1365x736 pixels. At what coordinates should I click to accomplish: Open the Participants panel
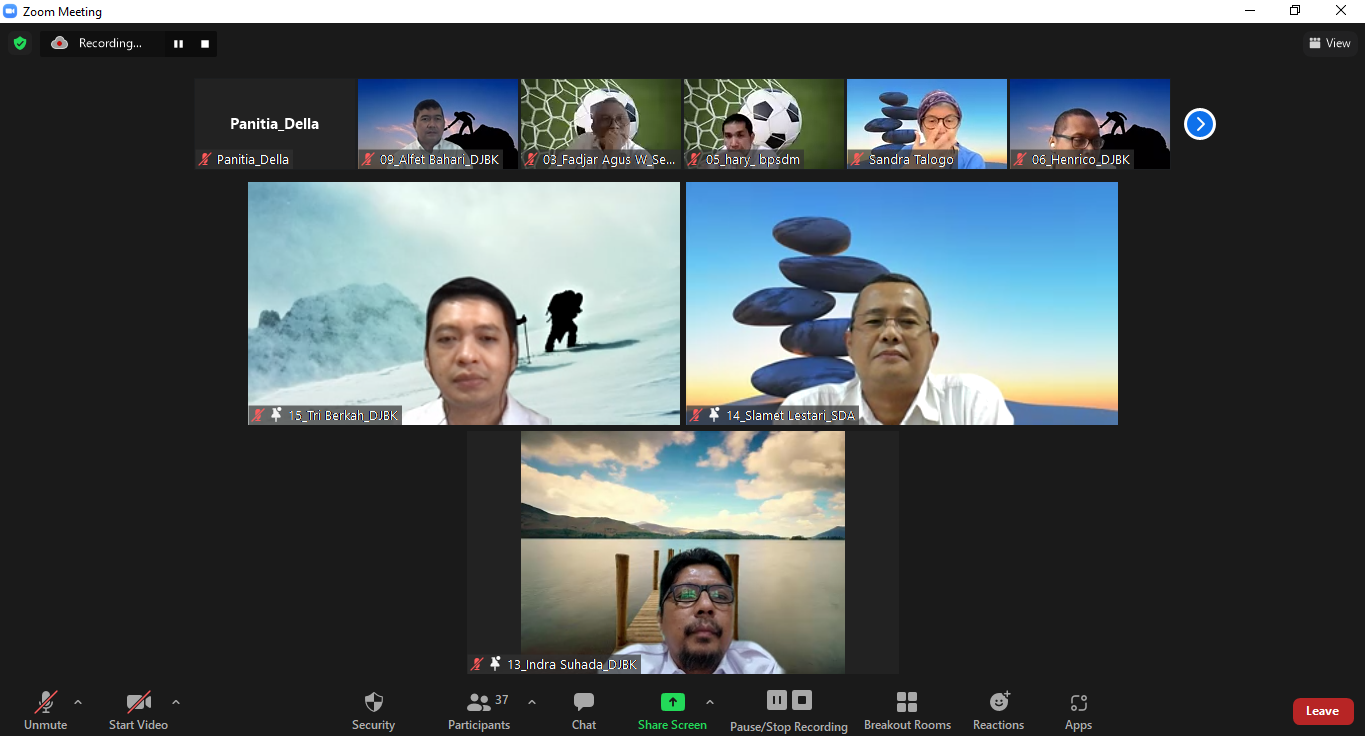479,711
